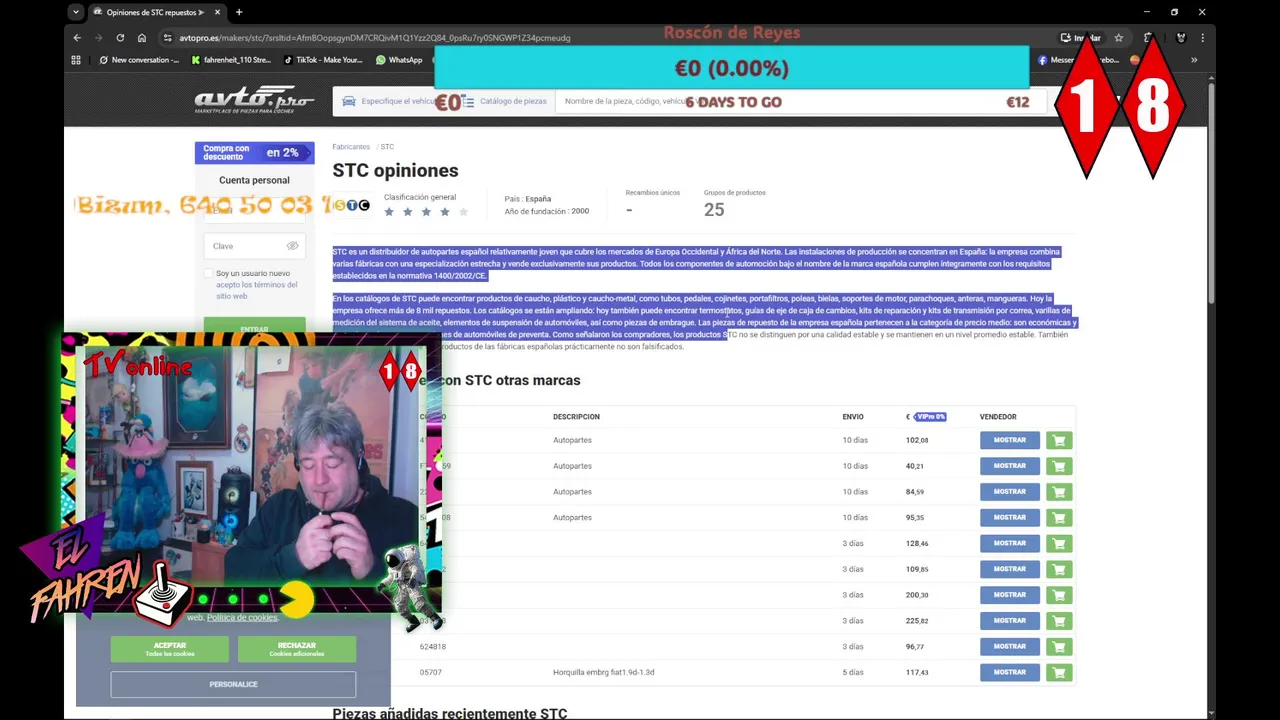The width and height of the screenshot is (1280, 720).
Task: Accept all cookies with ACEPTAR
Action: point(170,648)
